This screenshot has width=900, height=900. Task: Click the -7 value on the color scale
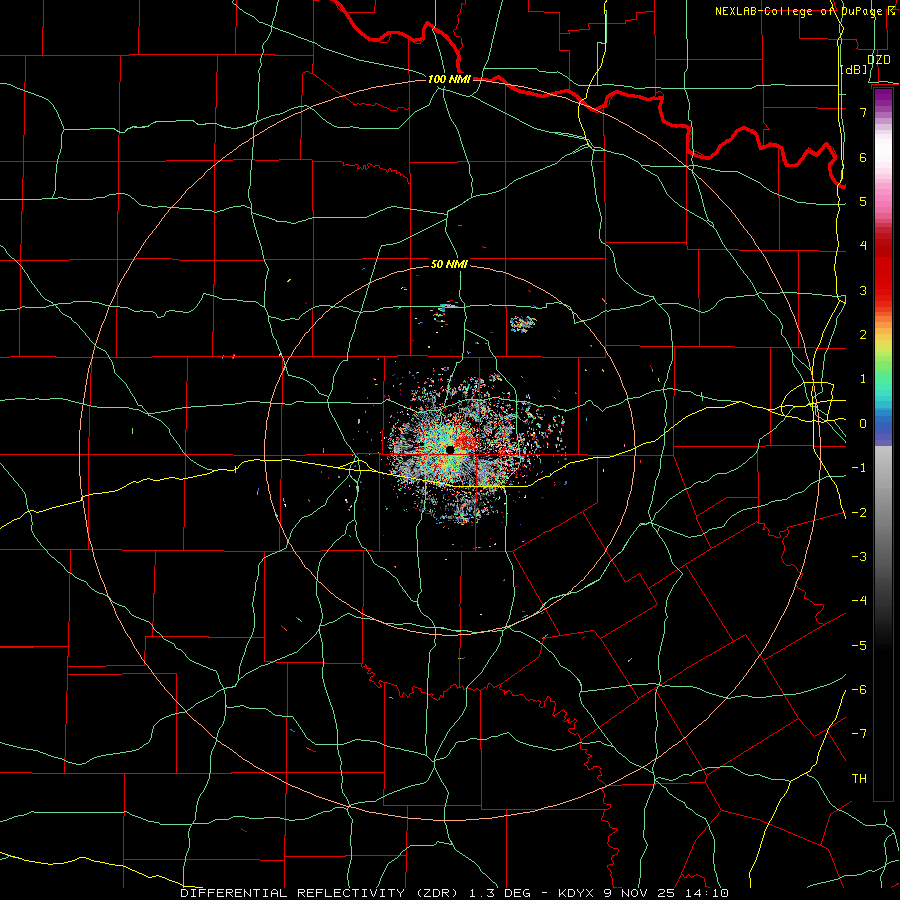[859, 734]
